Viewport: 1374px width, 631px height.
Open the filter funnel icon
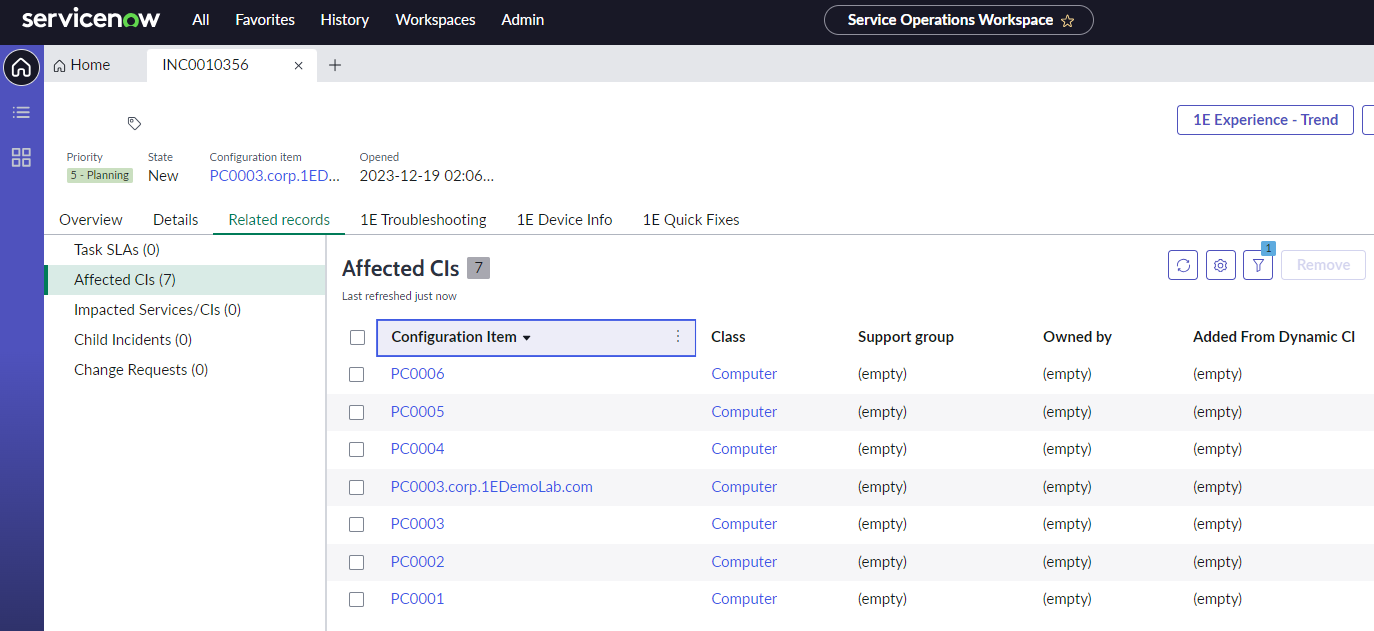[x=1258, y=265]
